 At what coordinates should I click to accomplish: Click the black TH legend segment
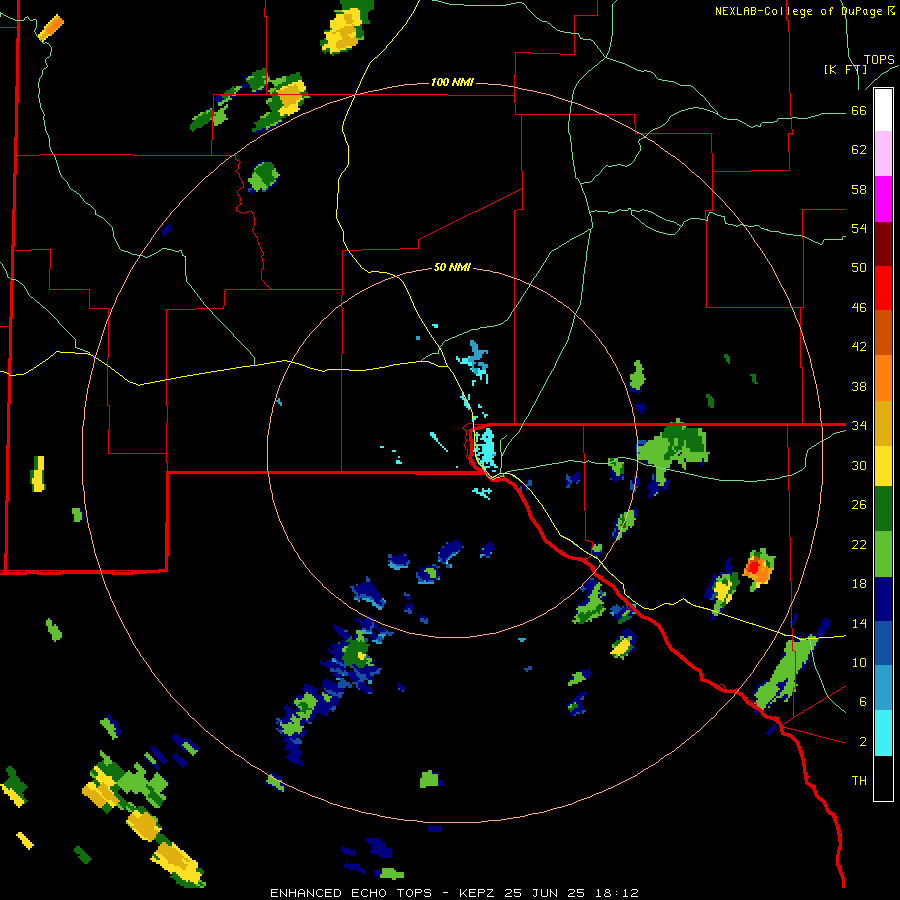(883, 778)
